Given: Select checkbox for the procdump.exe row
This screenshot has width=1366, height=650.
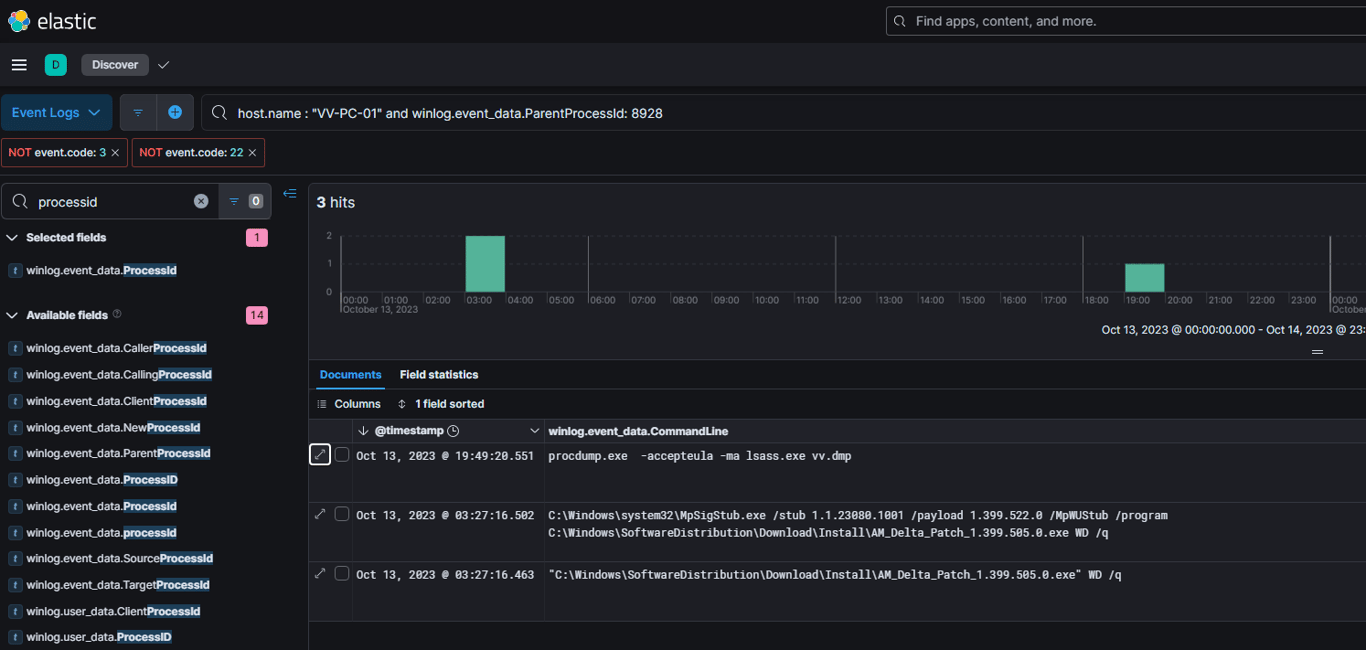Looking at the screenshot, I should click(342, 455).
